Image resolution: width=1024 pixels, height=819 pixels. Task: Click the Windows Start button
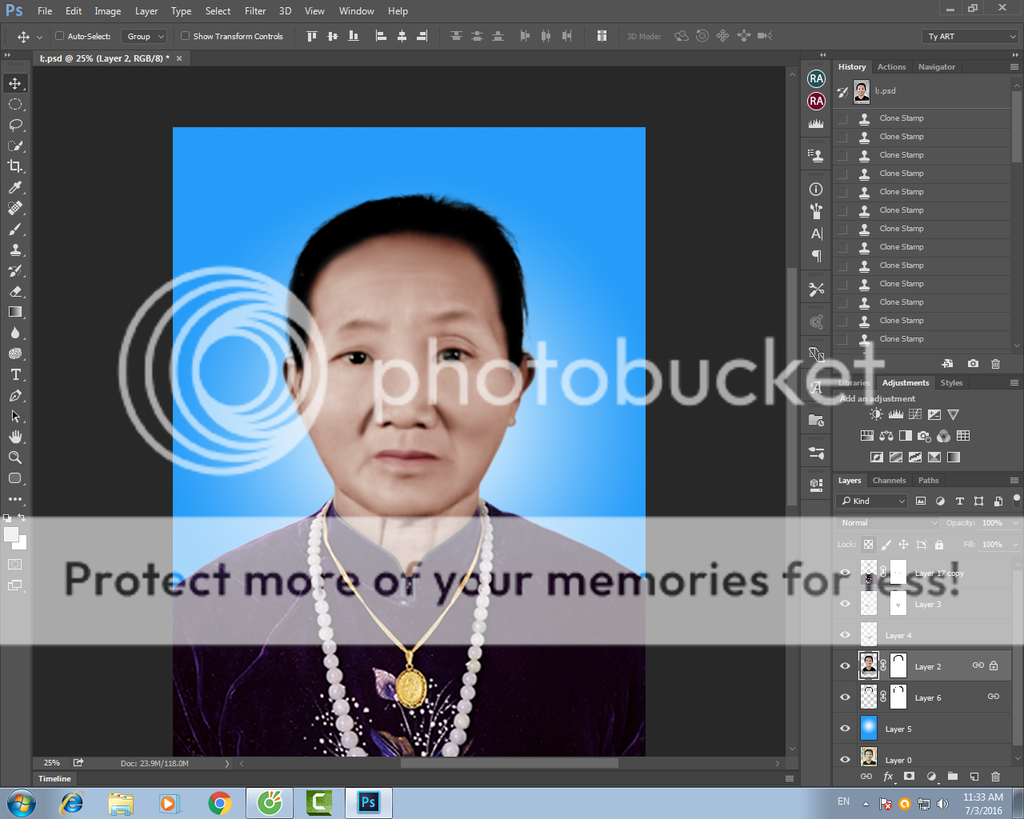(21, 803)
